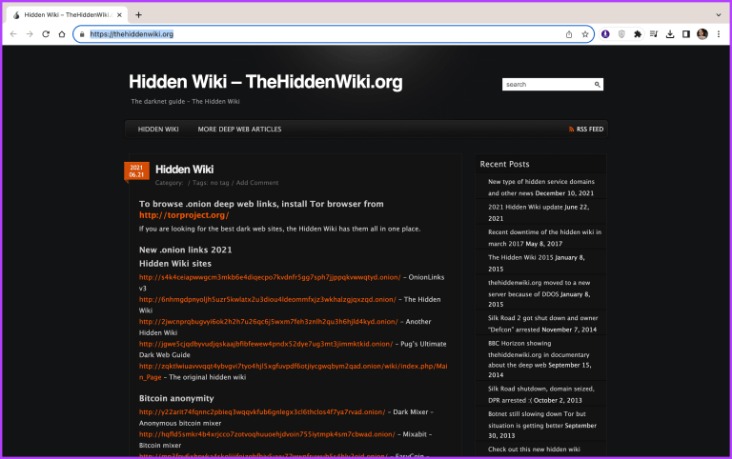Open the browser home page
Screen dimensions: 732x459
[62, 34]
